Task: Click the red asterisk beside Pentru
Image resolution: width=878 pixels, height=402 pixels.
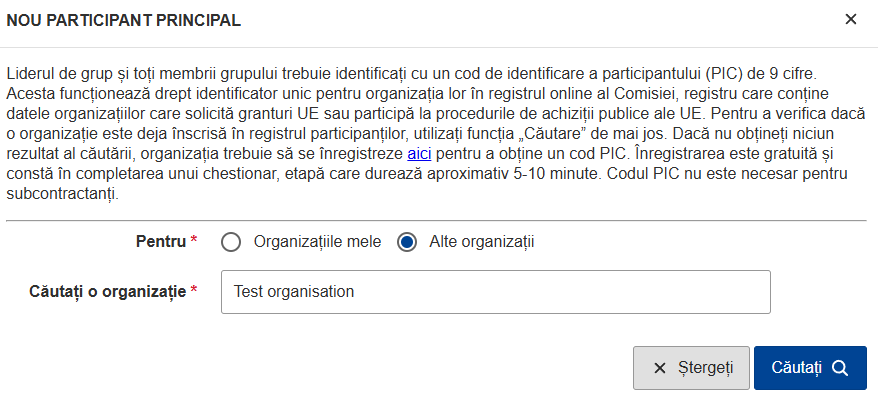Action: tap(194, 242)
